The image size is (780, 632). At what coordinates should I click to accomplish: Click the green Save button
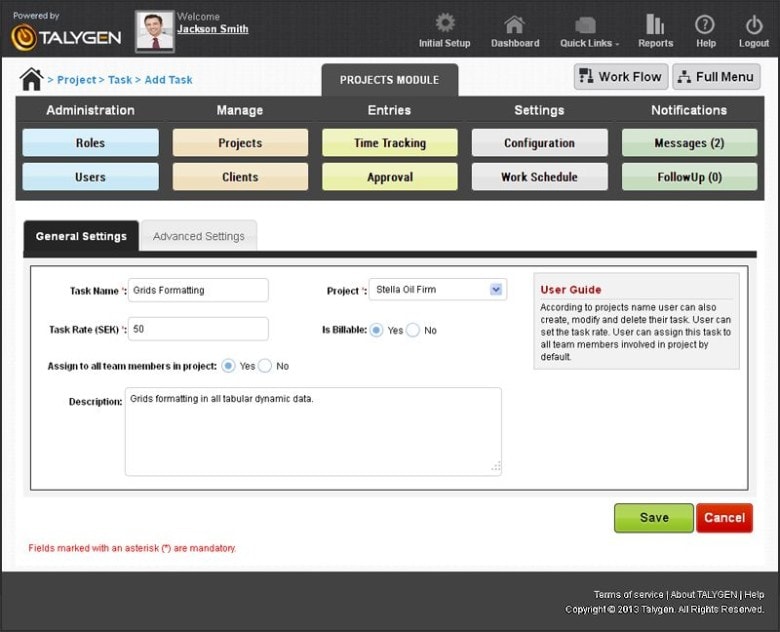point(654,518)
